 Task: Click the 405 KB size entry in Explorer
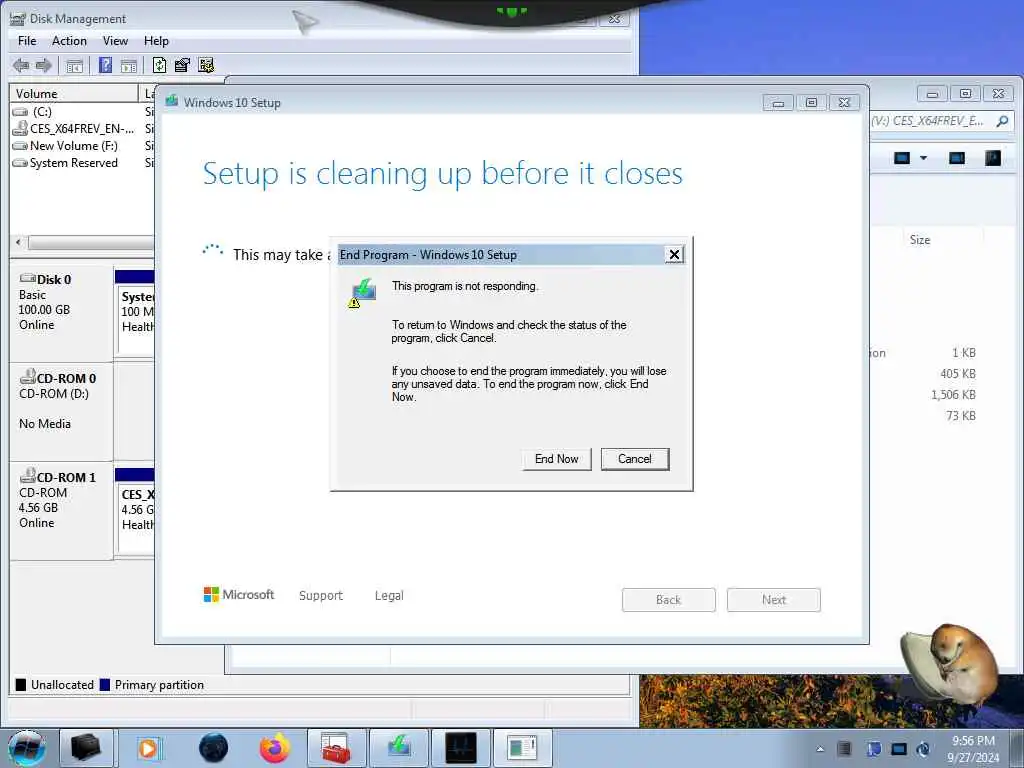point(958,374)
